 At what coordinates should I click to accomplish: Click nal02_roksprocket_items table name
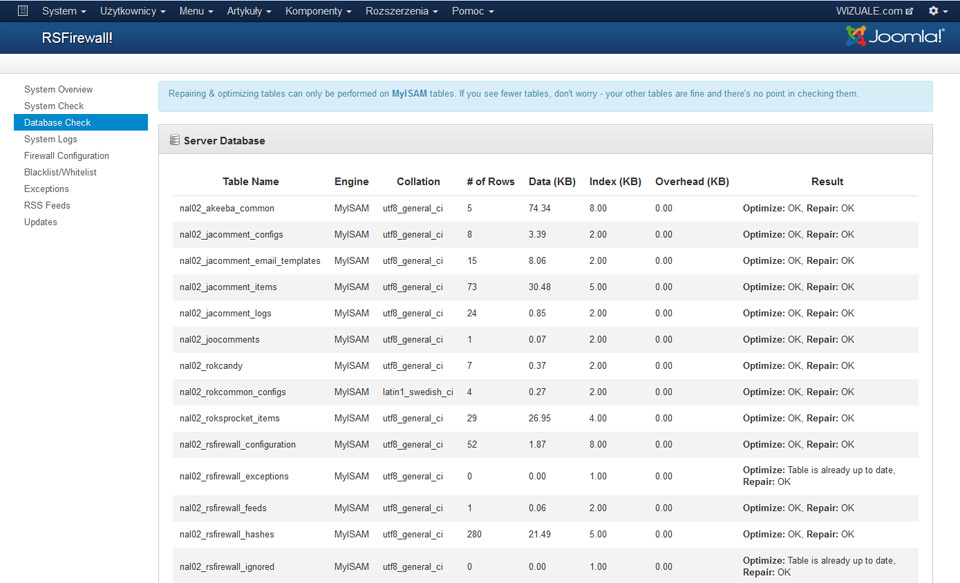pyautogui.click(x=230, y=419)
